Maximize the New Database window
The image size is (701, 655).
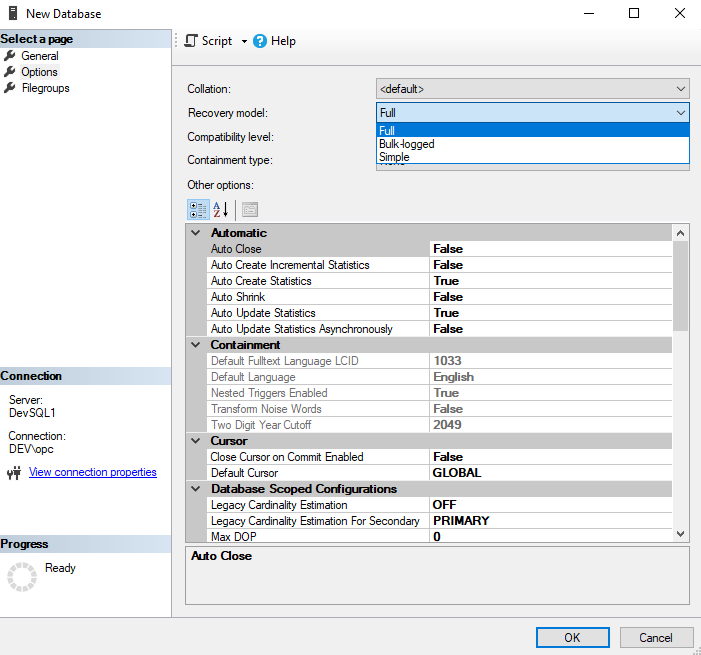click(634, 13)
